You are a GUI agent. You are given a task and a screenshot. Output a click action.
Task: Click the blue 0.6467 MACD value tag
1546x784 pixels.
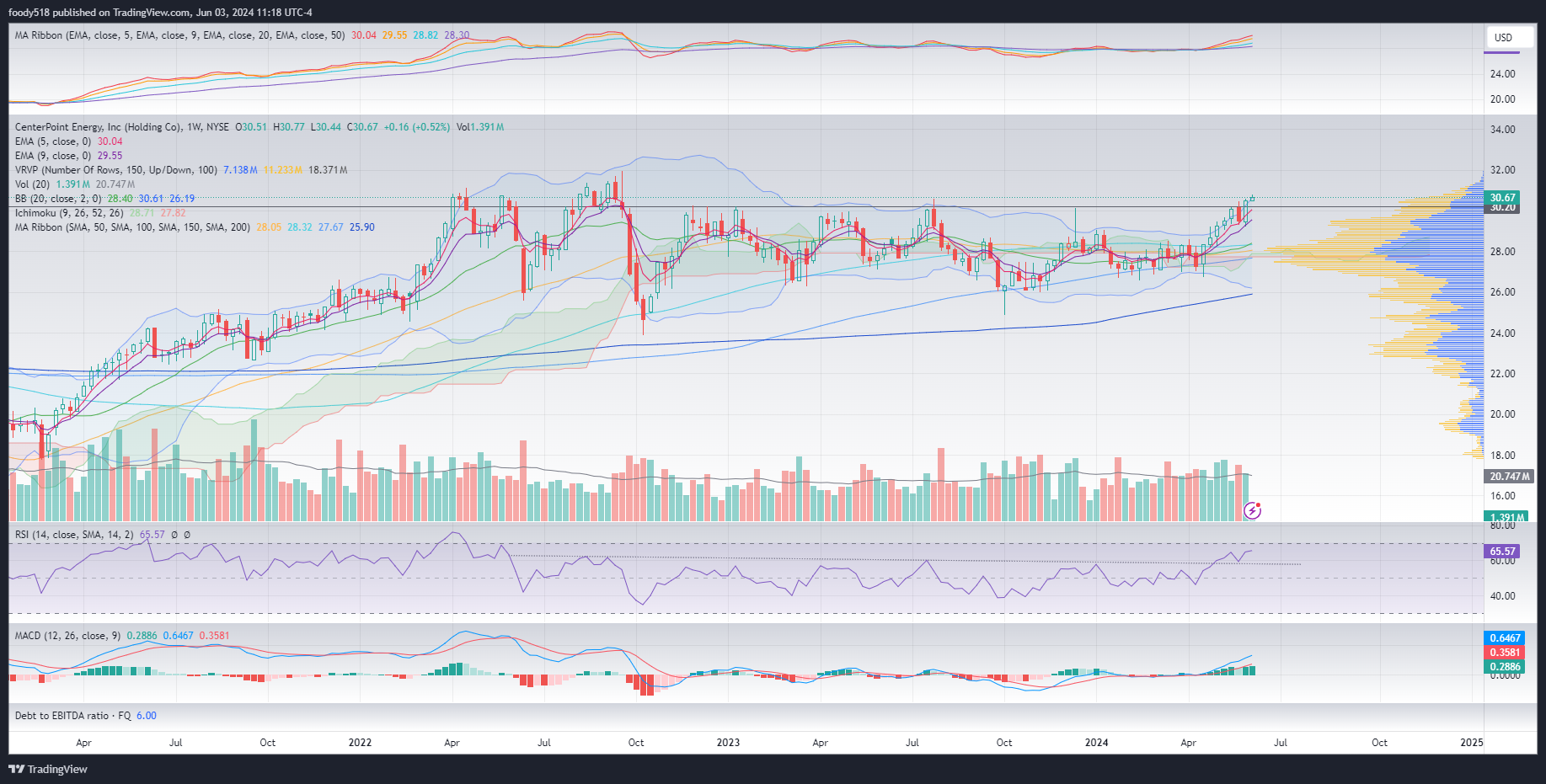[x=1505, y=638]
